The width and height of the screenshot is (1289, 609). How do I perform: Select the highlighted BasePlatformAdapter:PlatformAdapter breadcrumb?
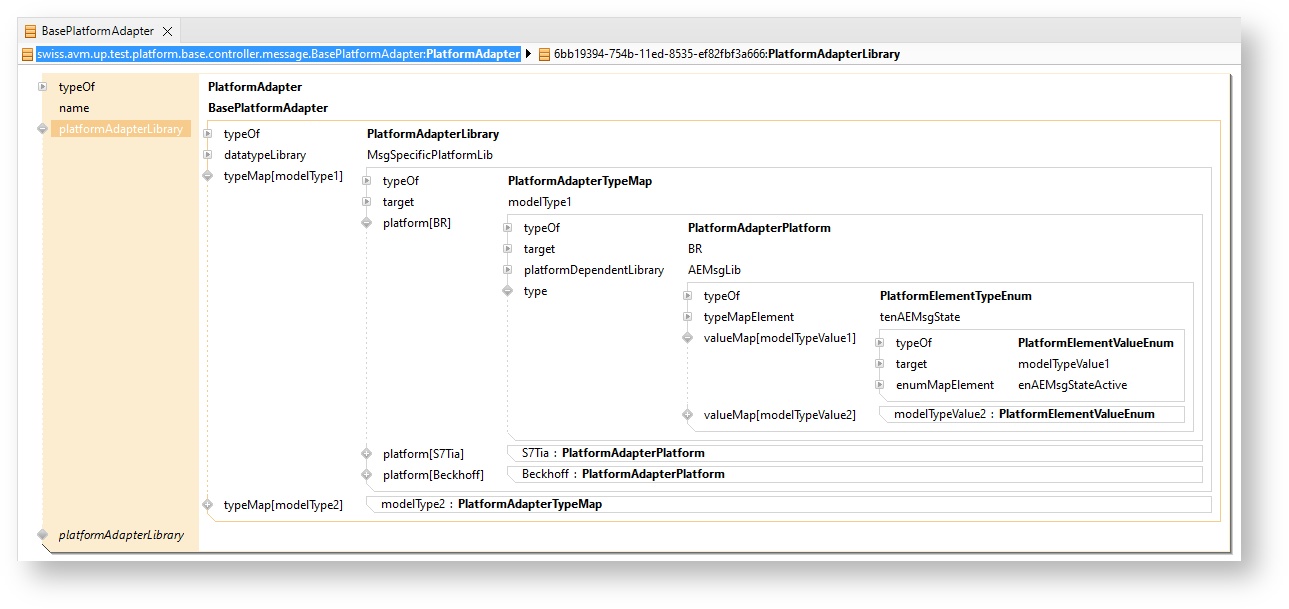coord(278,54)
